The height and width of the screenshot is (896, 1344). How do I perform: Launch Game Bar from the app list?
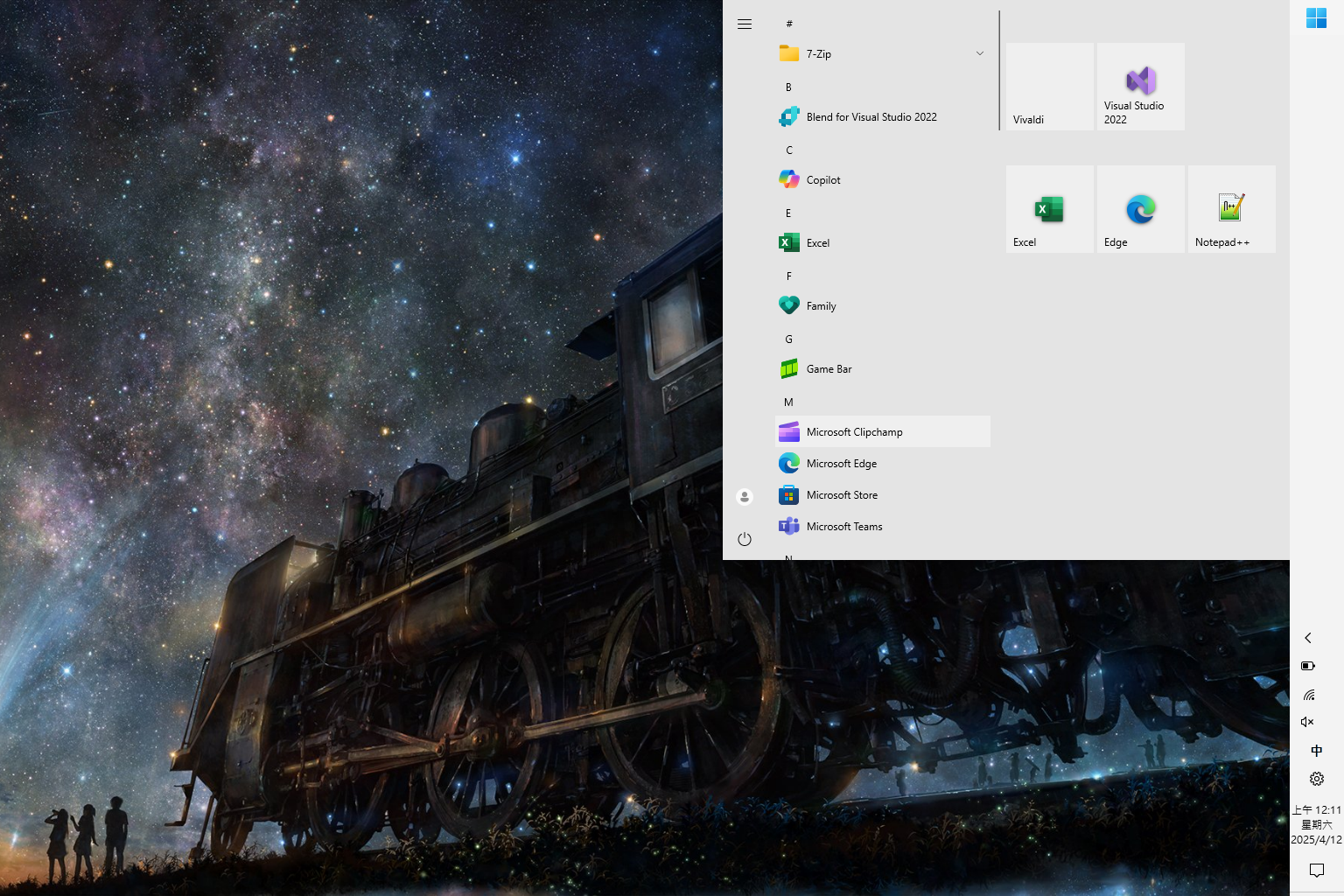pos(829,369)
